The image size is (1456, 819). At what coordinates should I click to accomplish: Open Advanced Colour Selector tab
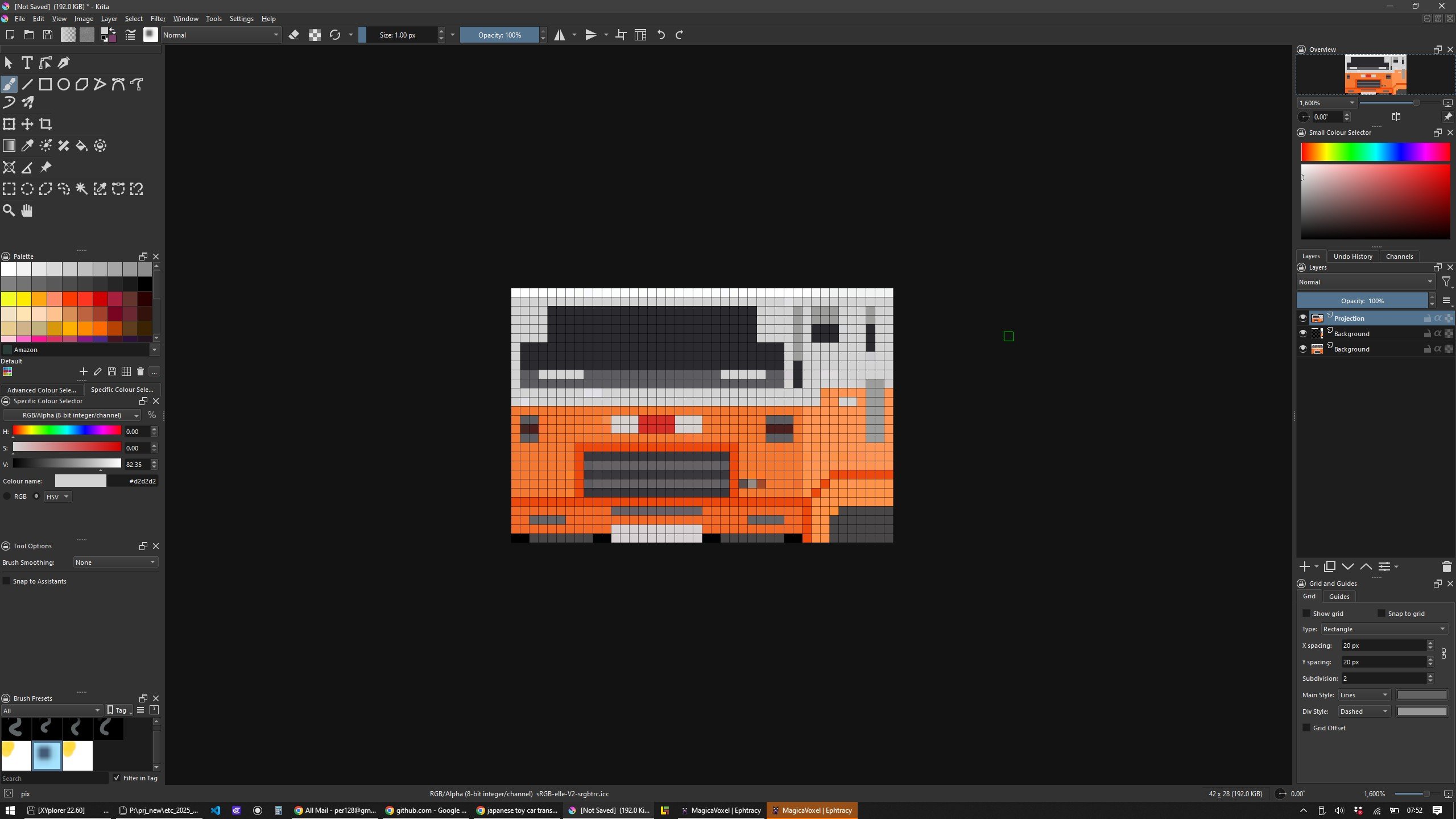click(42, 390)
